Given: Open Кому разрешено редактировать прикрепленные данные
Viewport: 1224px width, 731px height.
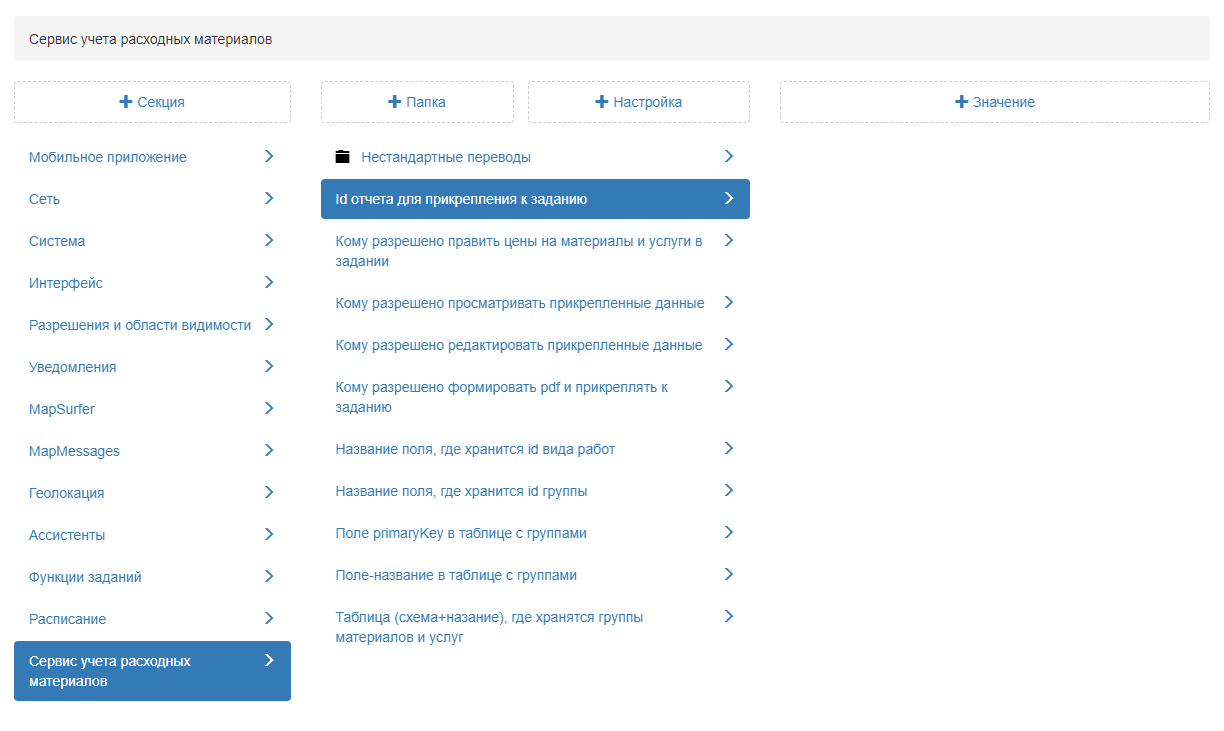Looking at the screenshot, I should click(x=535, y=345).
